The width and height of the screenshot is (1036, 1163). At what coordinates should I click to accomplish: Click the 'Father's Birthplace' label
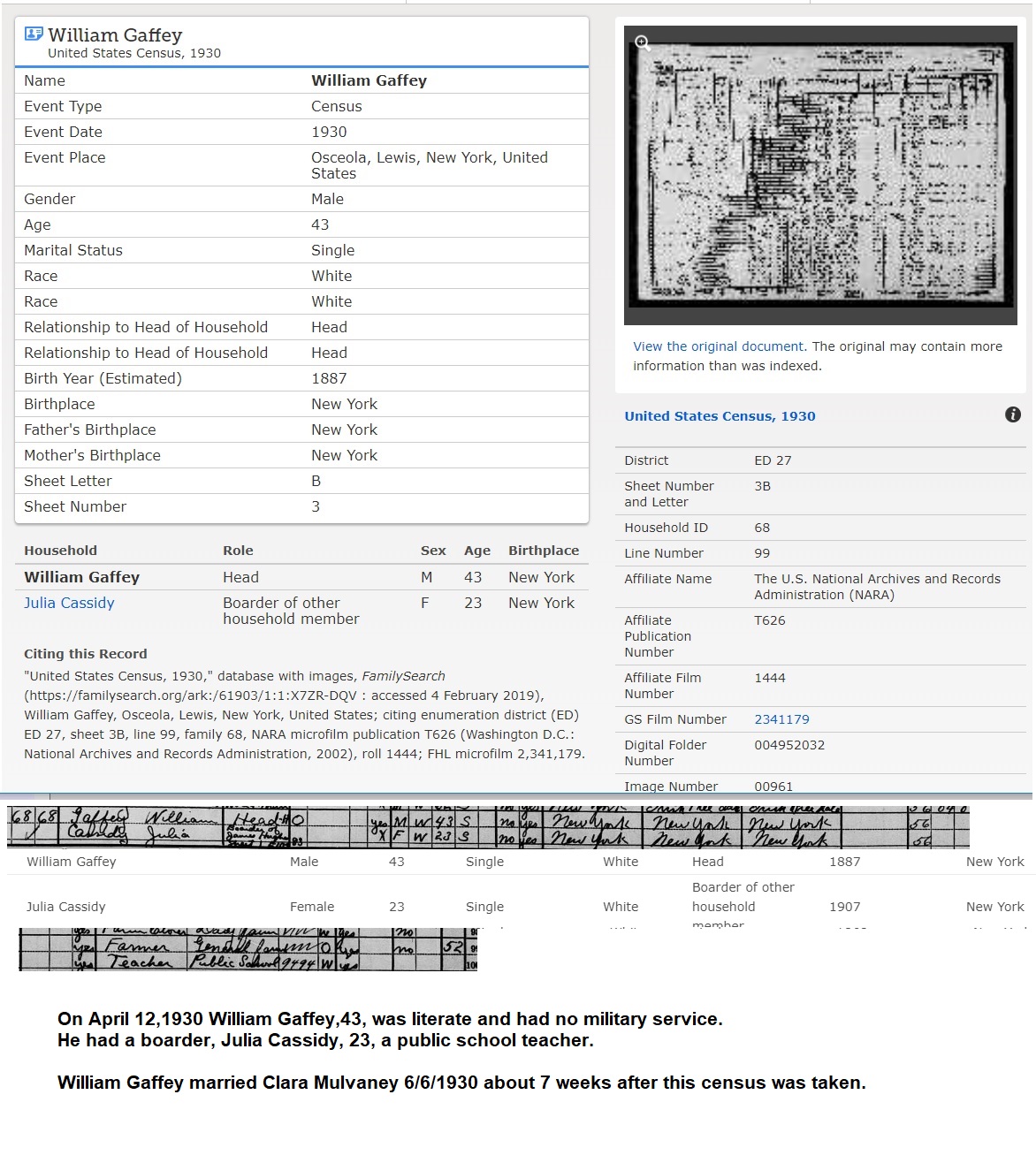90,429
